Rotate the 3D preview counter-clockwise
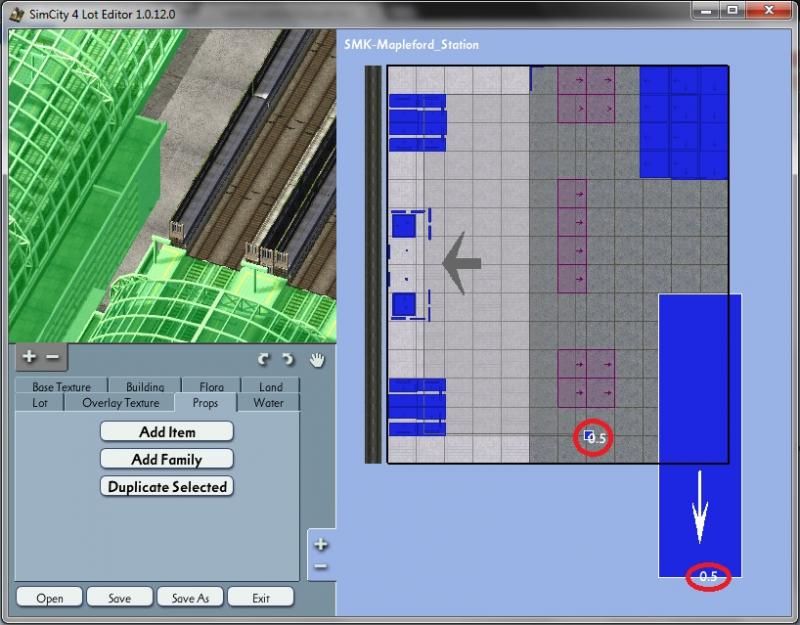This screenshot has height=625, width=800. pos(288,360)
